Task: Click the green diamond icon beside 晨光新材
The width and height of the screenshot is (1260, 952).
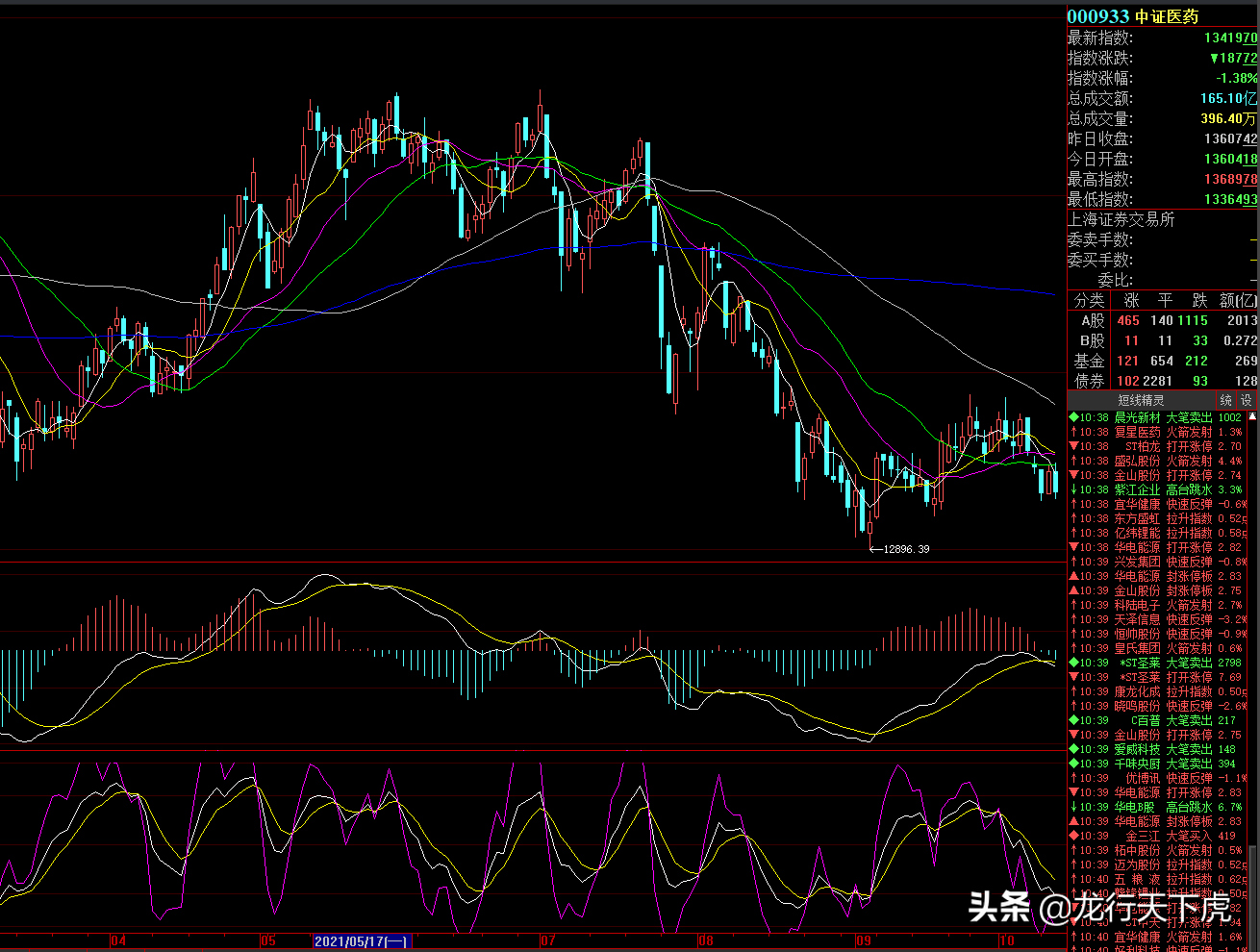Action: click(1073, 417)
